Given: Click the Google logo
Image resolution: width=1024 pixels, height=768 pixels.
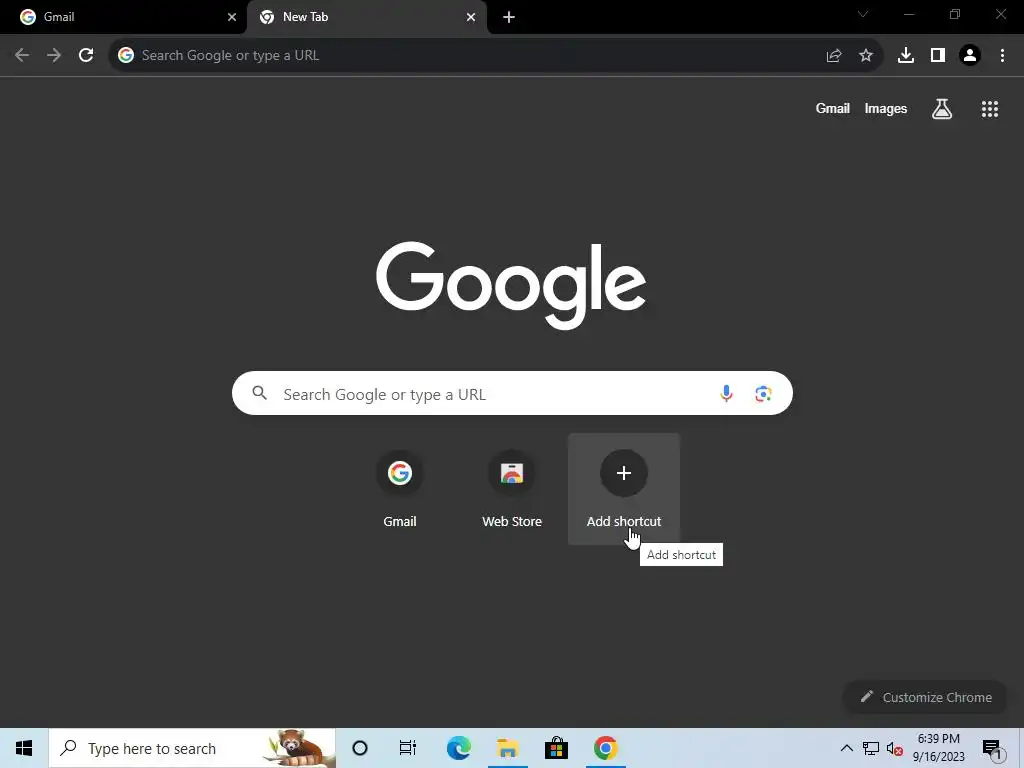Looking at the screenshot, I should click(x=511, y=285).
